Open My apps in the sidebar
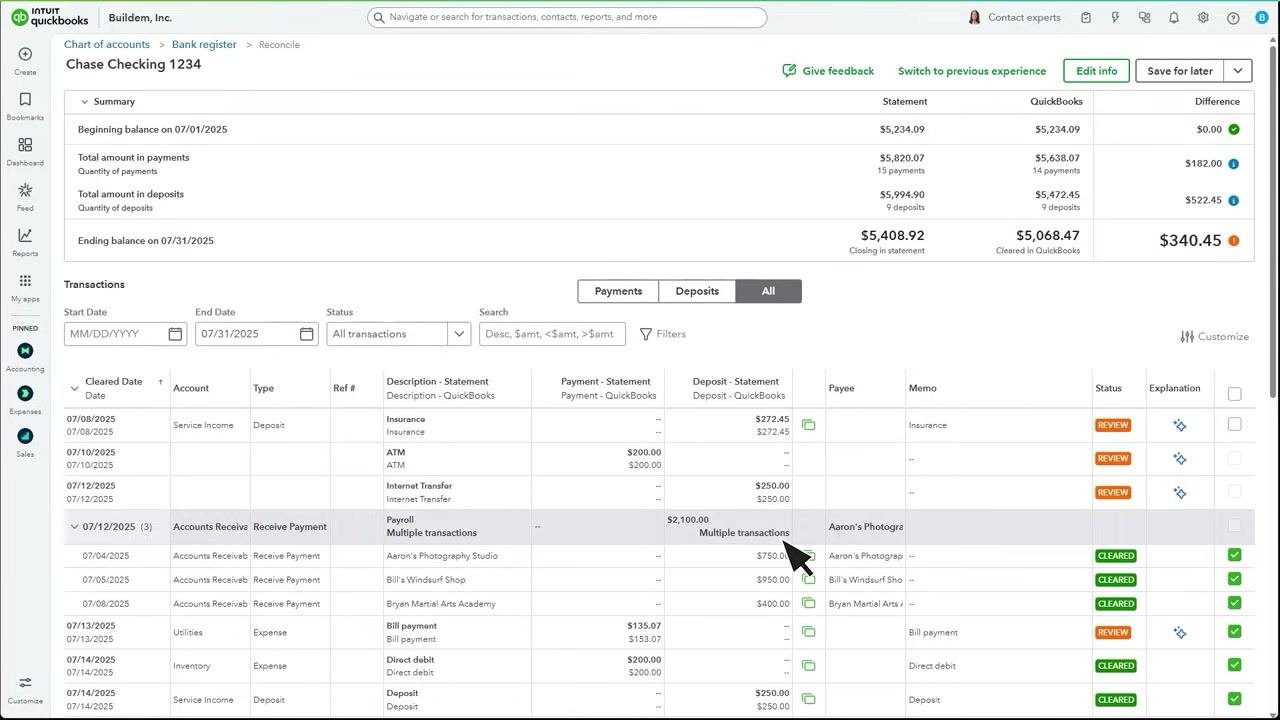 tap(25, 287)
